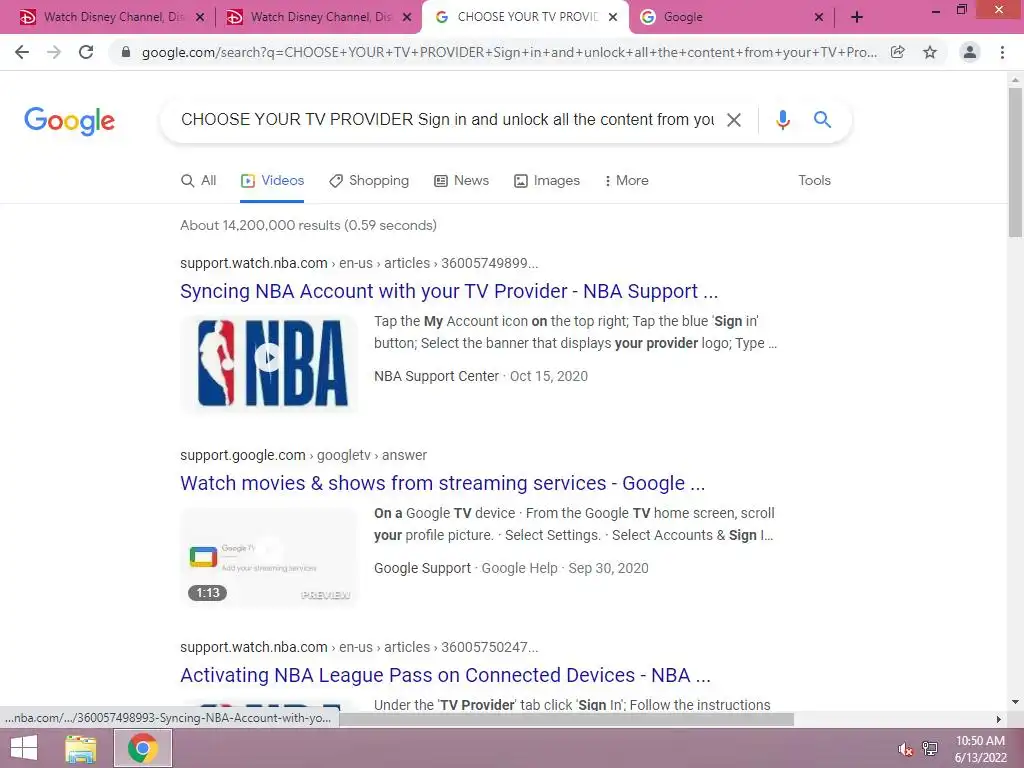Go back to previous page
This screenshot has width=1024, height=768.
pyautogui.click(x=22, y=52)
